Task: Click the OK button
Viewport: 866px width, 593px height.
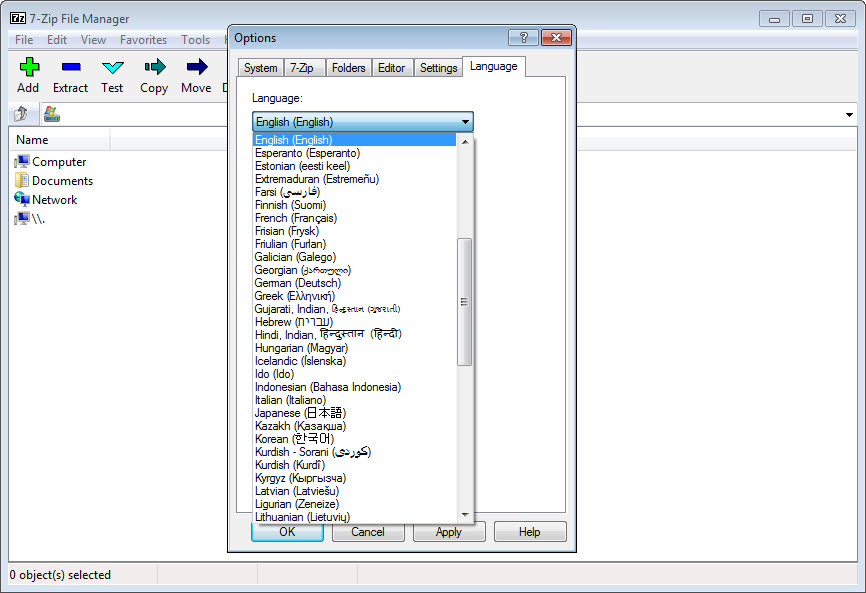Action: 287,532
